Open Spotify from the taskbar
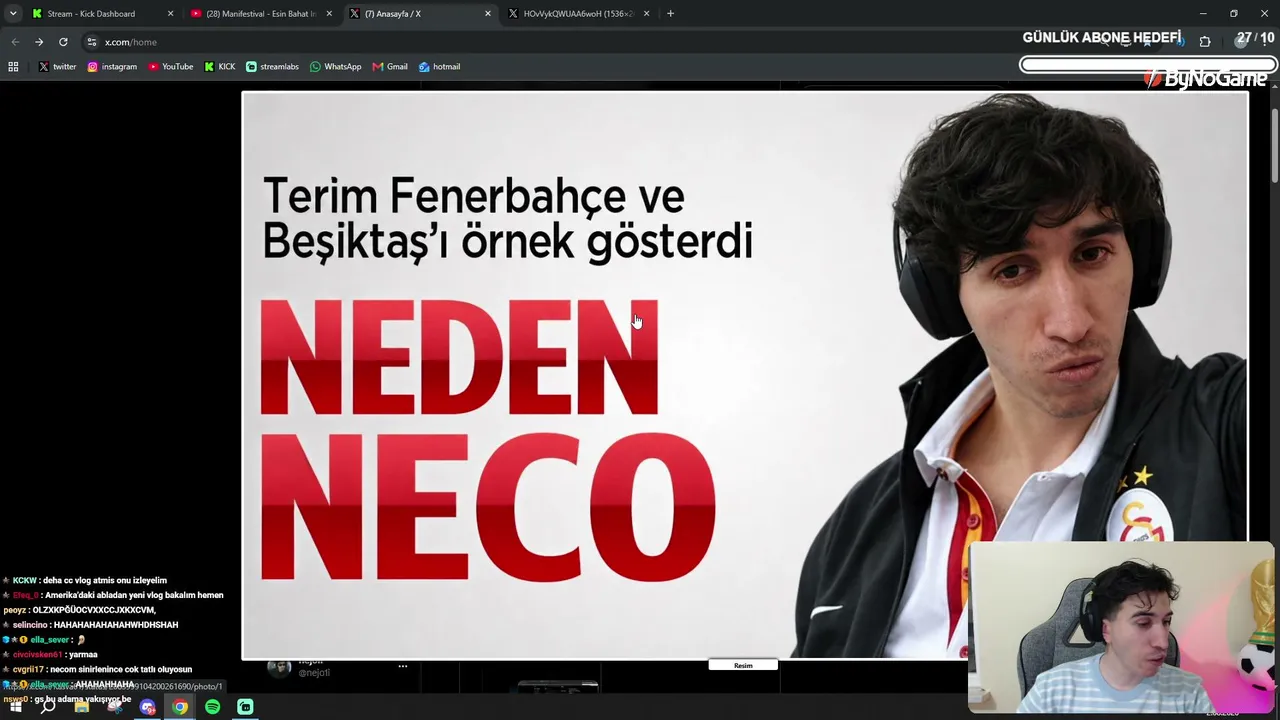This screenshot has height=720, width=1280. click(x=213, y=707)
